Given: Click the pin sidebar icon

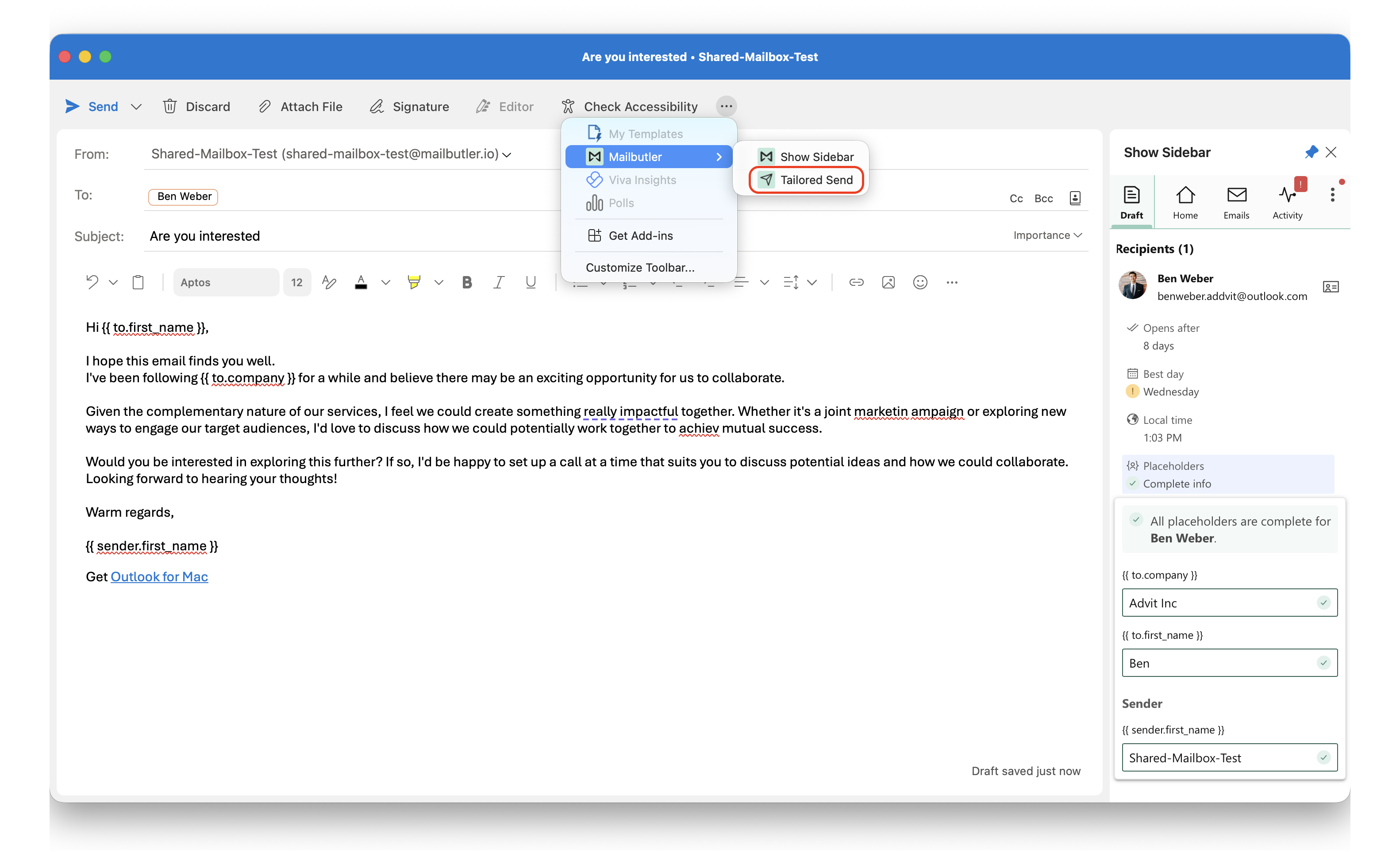Looking at the screenshot, I should coord(1312,152).
